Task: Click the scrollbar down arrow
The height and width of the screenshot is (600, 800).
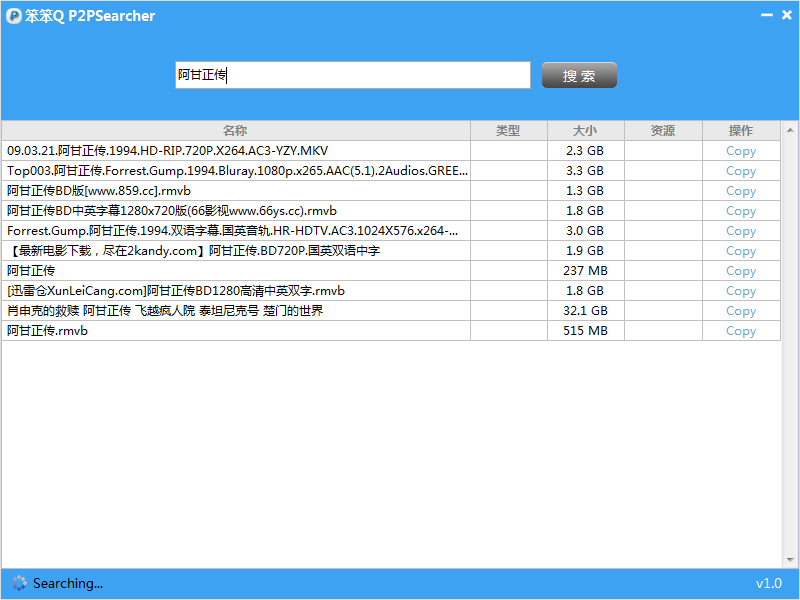Action: click(x=790, y=560)
